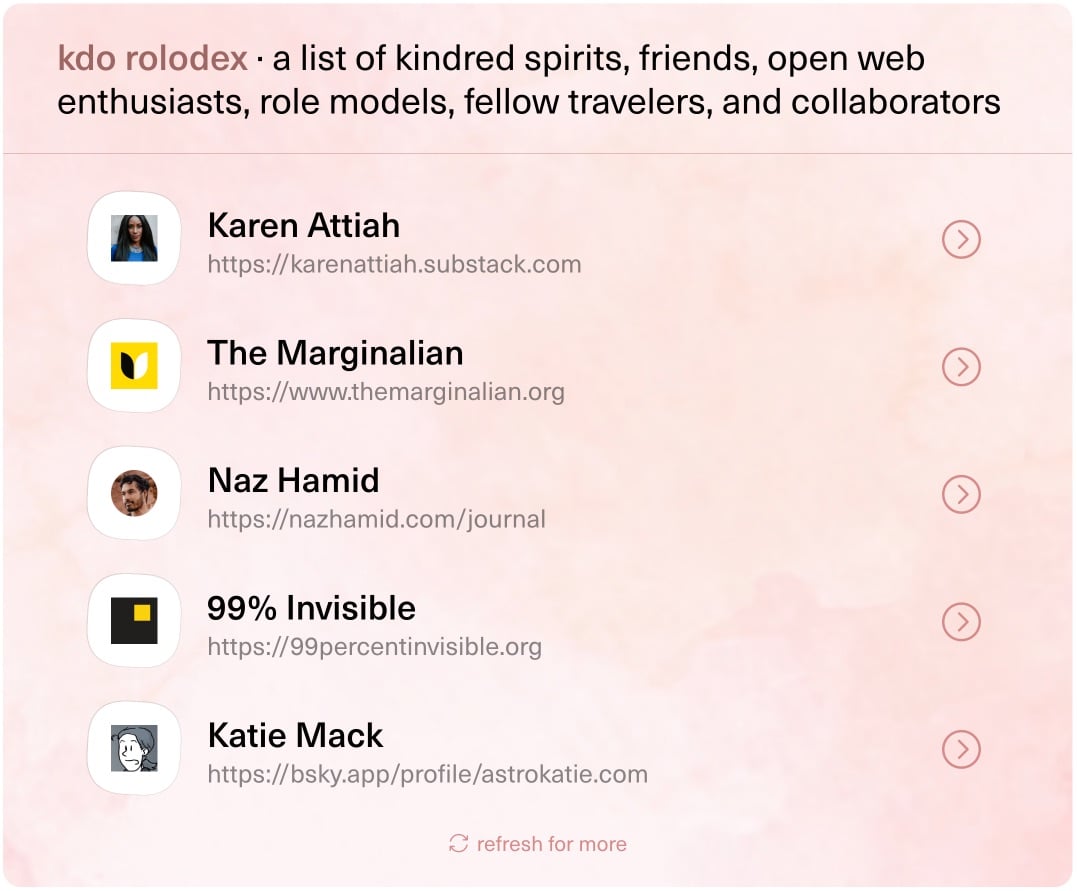Click The Marginalian yellow logo icon
The width and height of the screenshot is (1077, 891).
pyautogui.click(x=134, y=366)
